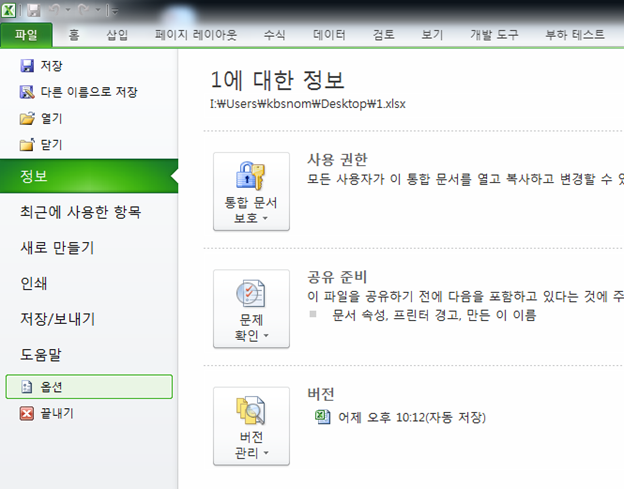Choose 닫기 (Close) in backstage menu
This screenshot has height=489, width=624.
pos(52,144)
